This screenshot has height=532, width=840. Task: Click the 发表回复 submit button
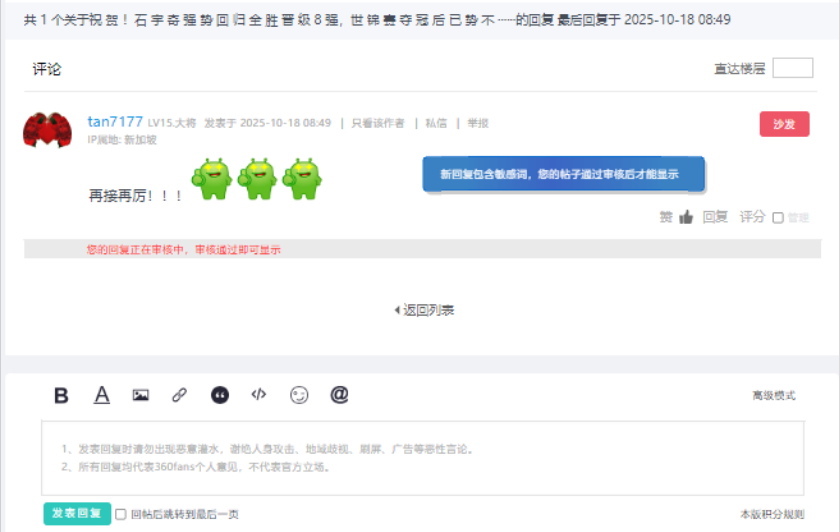pos(76,513)
